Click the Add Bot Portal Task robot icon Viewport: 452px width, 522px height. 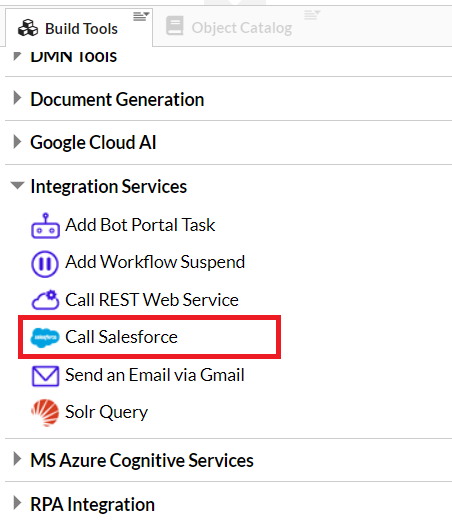45,226
